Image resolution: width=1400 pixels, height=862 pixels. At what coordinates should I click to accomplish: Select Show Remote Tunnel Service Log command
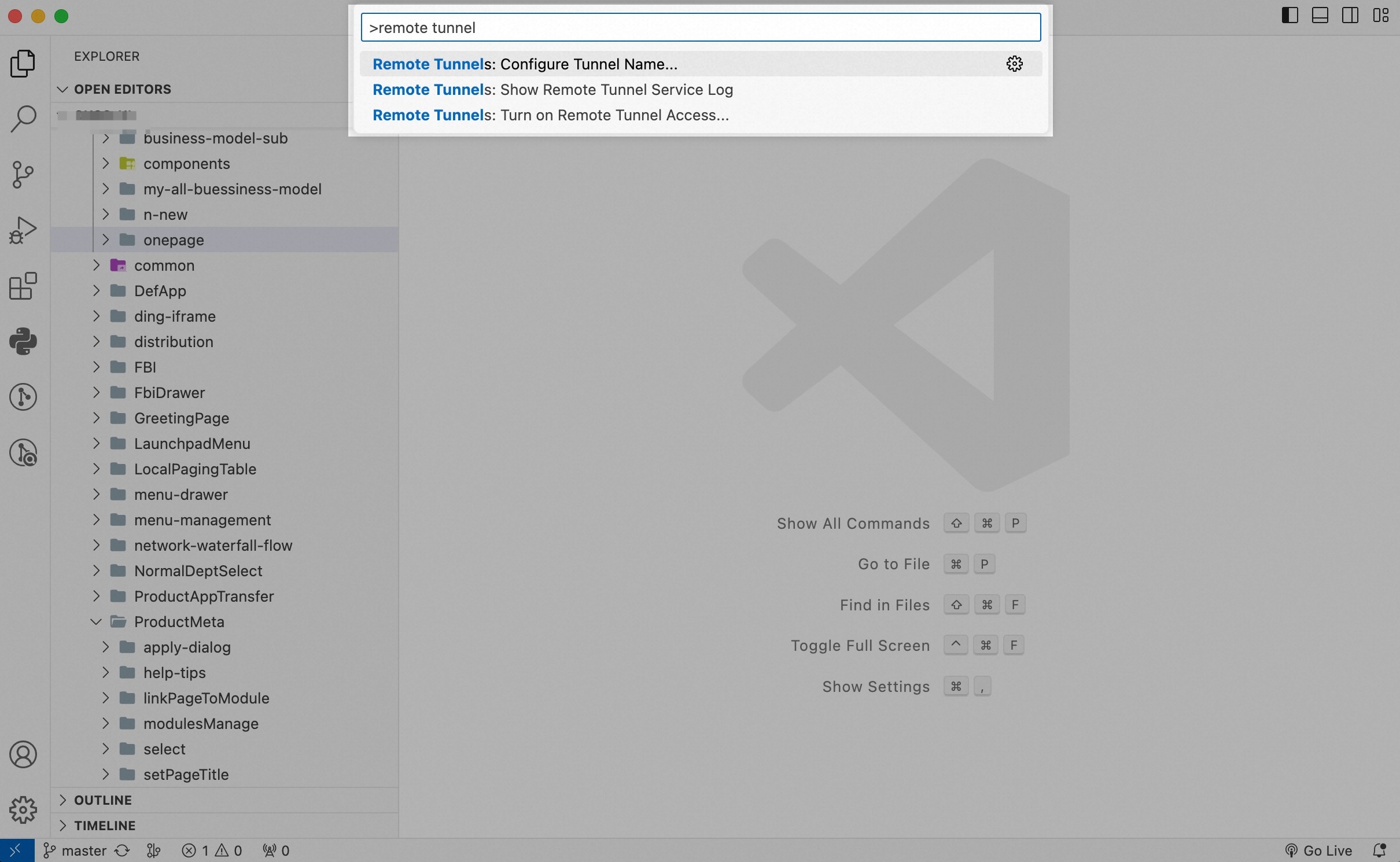click(x=552, y=90)
